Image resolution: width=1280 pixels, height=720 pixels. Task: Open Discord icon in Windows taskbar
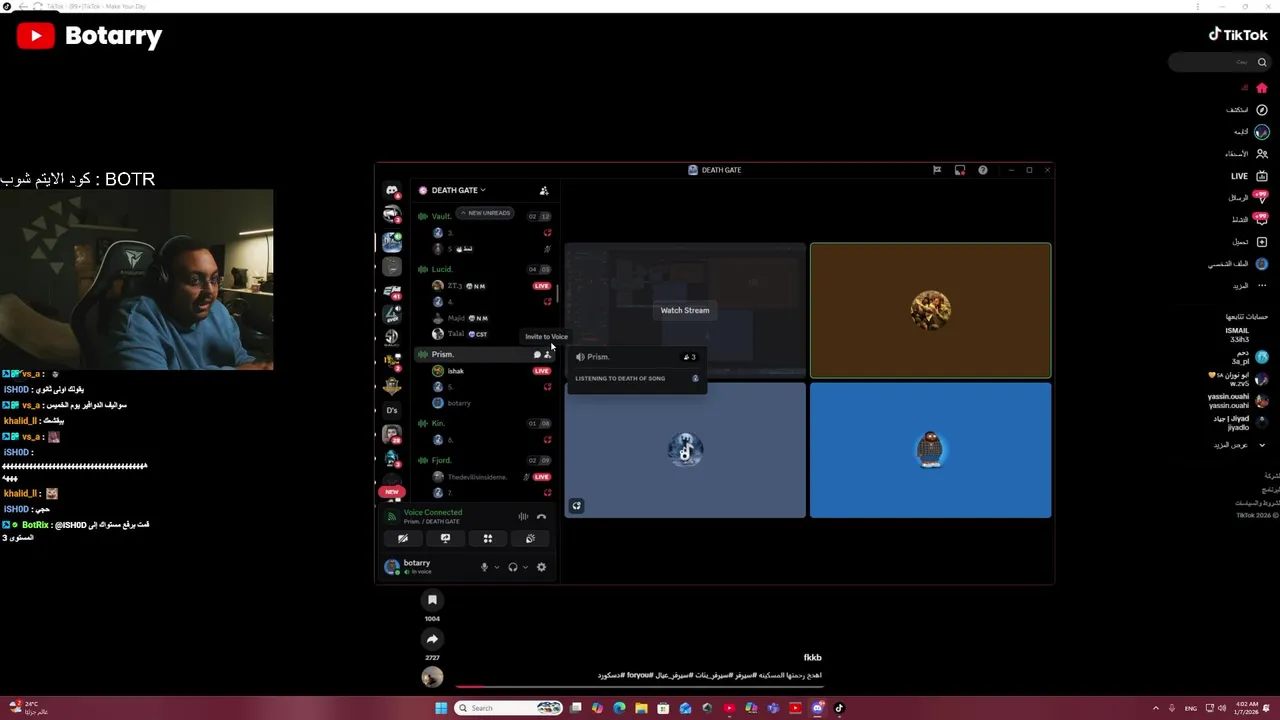coord(818,708)
